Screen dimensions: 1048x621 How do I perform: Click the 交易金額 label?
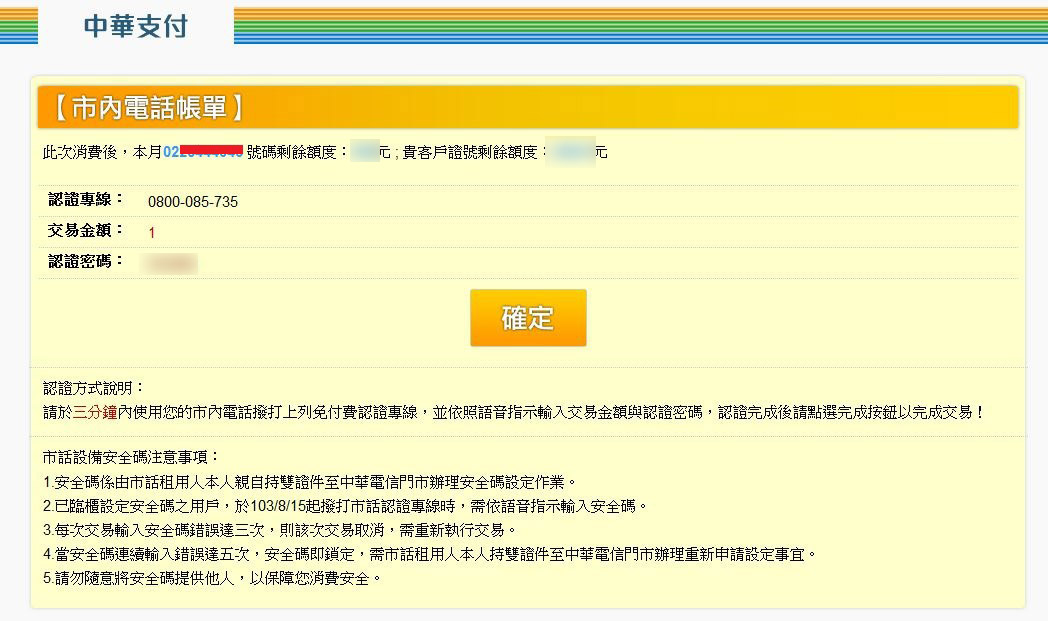[86, 230]
